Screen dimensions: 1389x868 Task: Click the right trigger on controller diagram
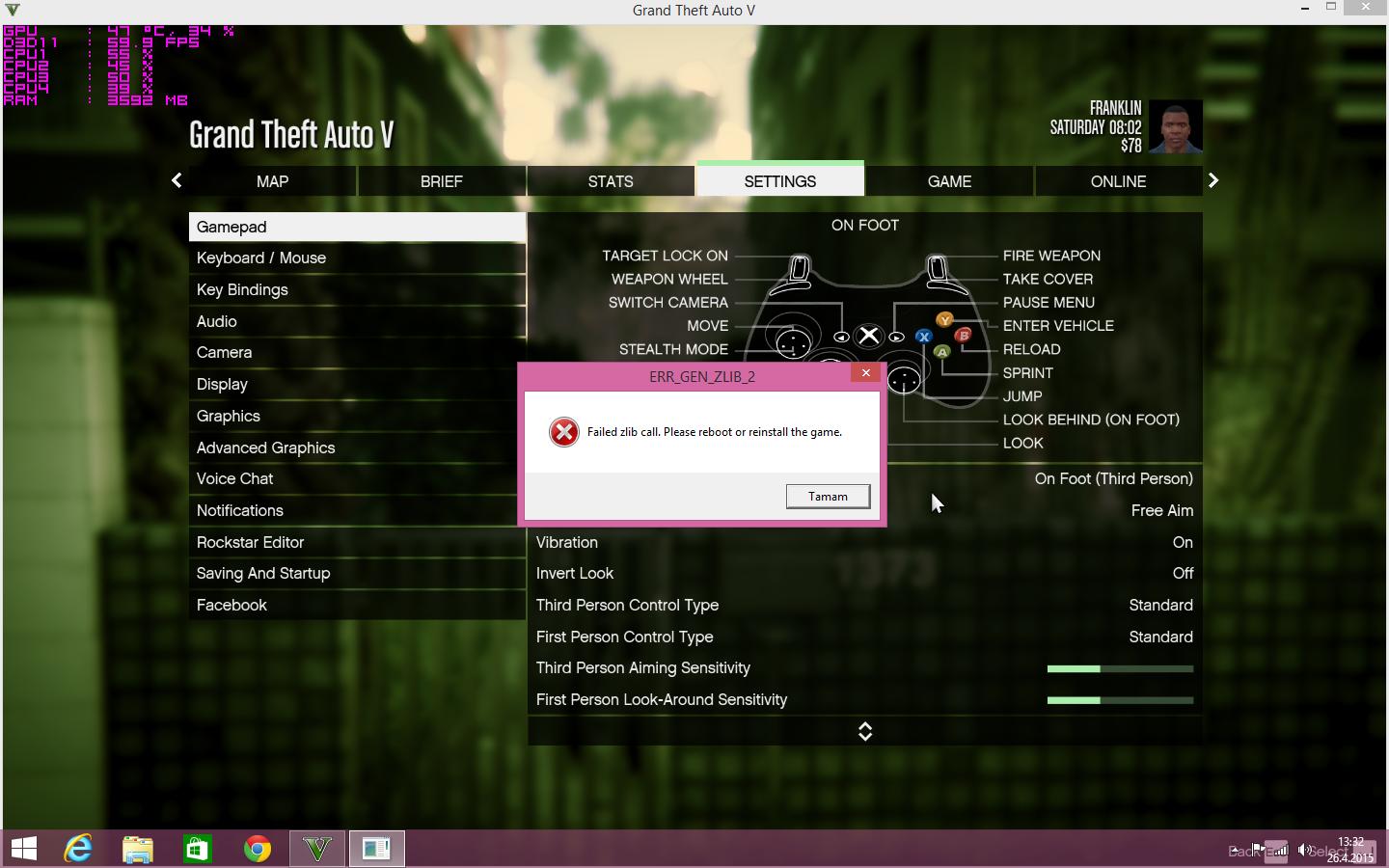(x=937, y=270)
